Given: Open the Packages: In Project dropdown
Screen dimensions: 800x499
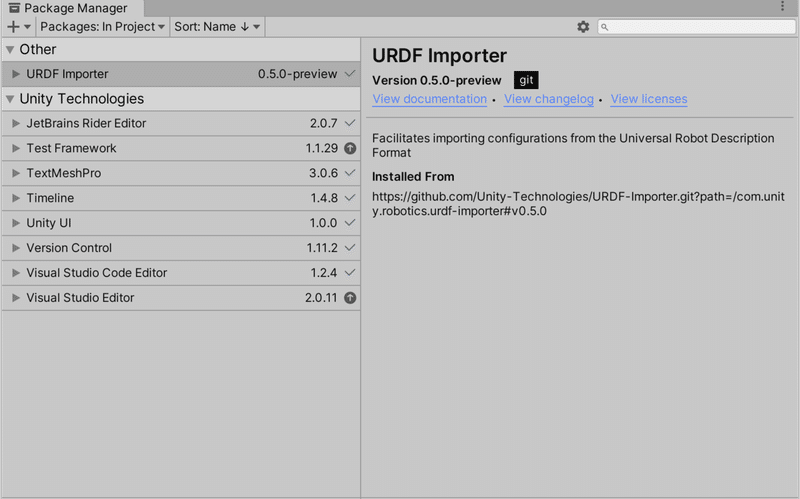Looking at the screenshot, I should tap(102, 27).
